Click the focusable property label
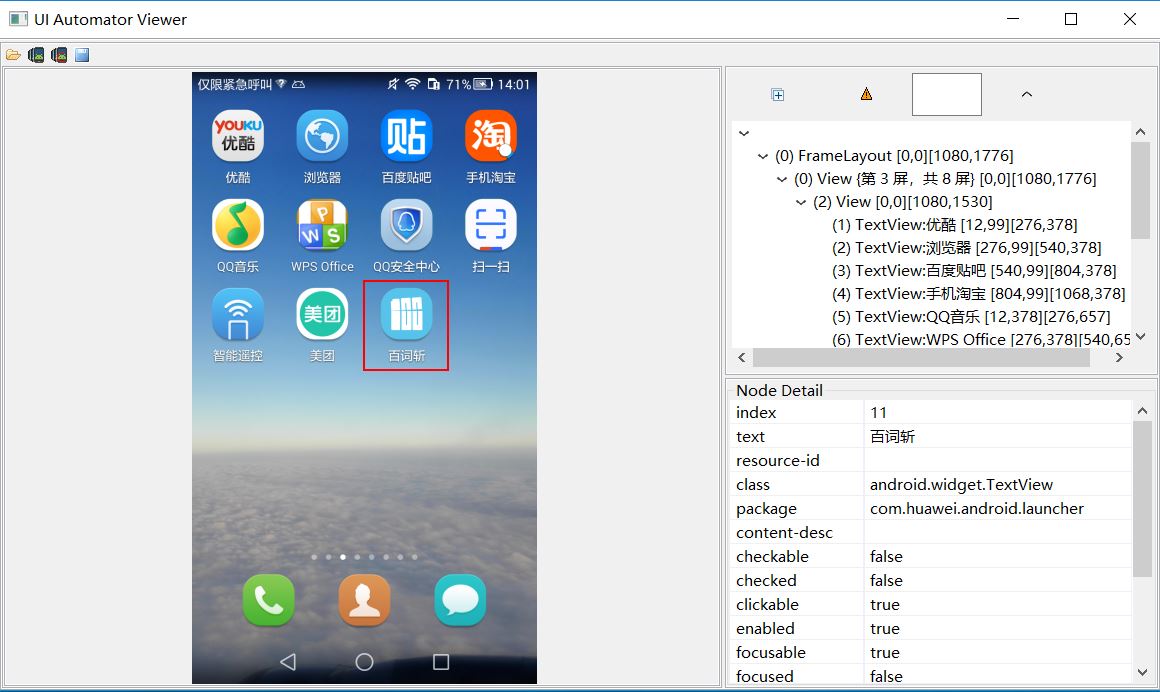Viewport: 1160px width, 692px height. click(x=770, y=653)
